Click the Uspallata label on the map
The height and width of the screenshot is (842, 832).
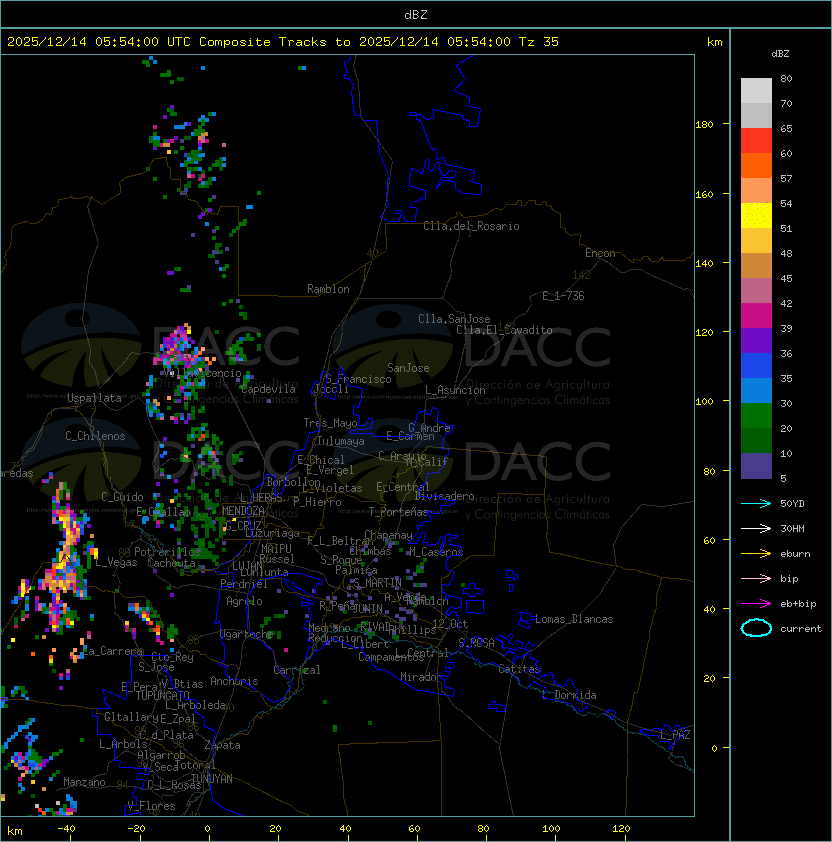(x=94, y=398)
